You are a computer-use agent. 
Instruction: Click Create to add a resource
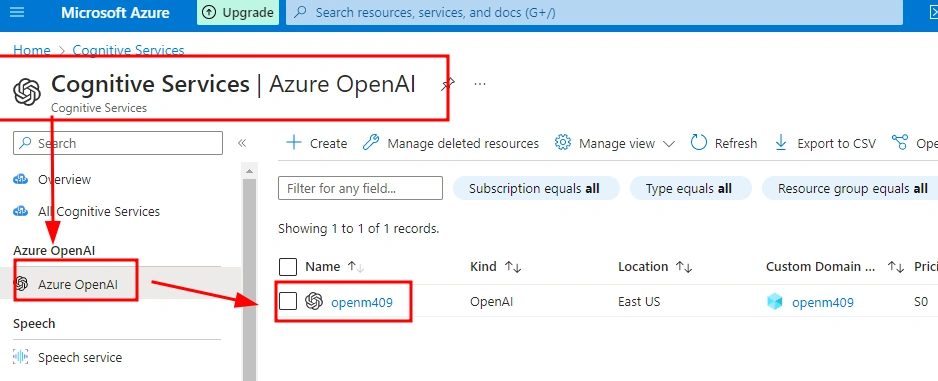316,144
